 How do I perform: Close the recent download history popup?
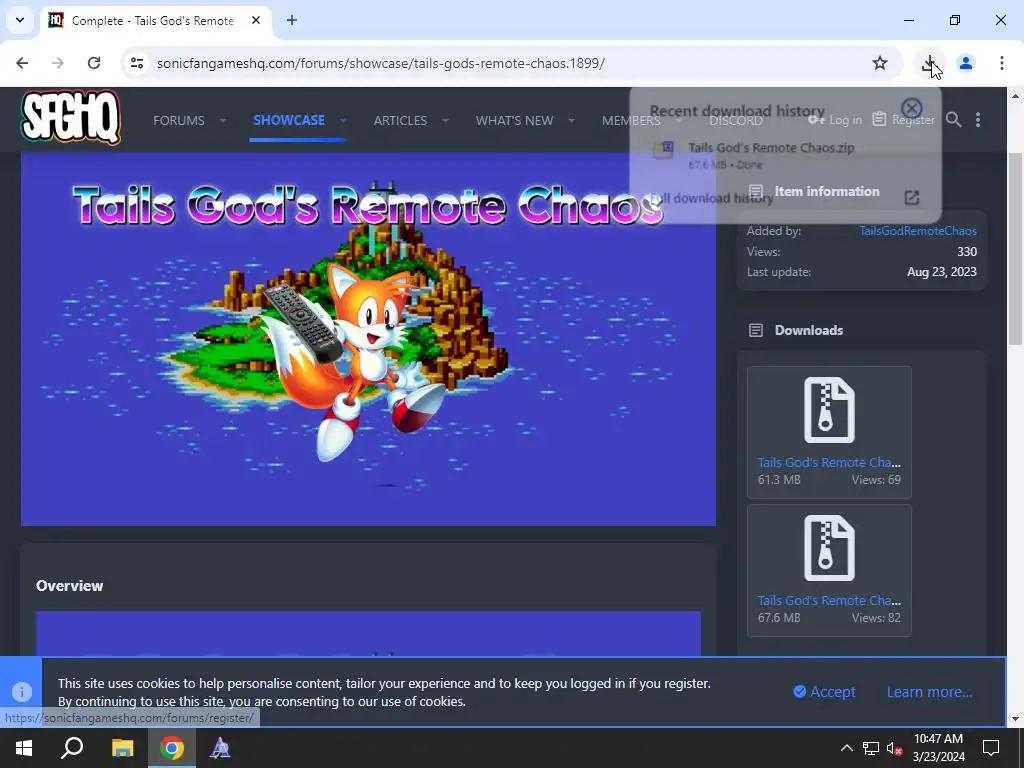pyautogui.click(x=911, y=108)
